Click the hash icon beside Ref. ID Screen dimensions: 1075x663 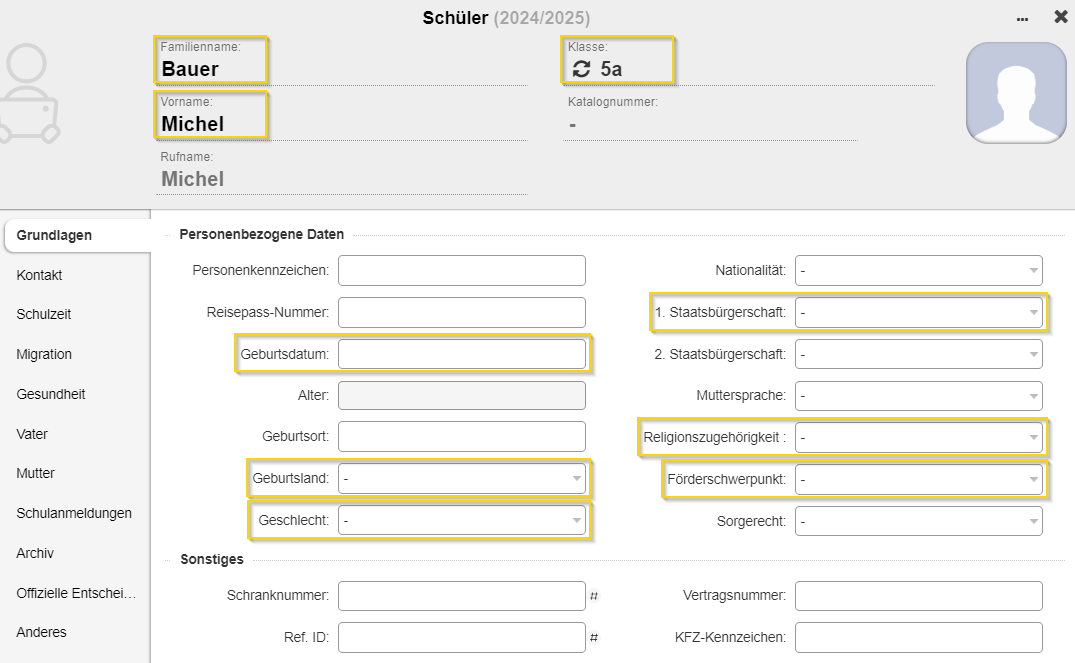tap(594, 637)
